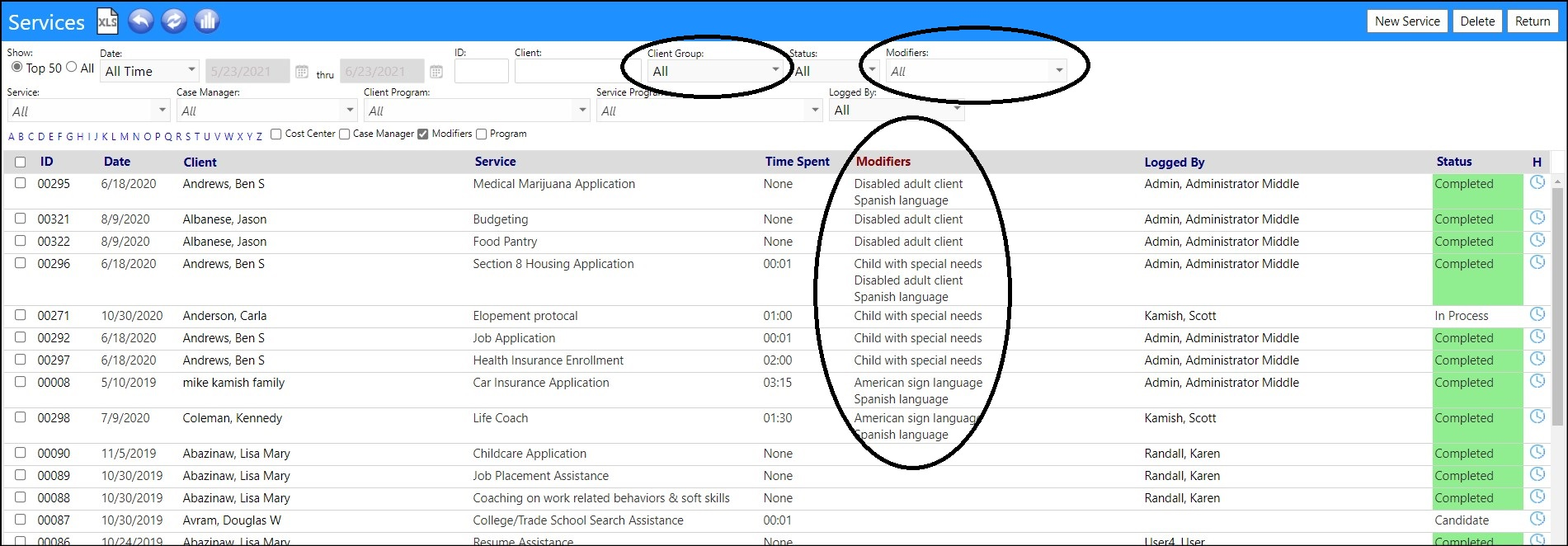Screen dimensions: 1568x546
Task: Sort table by Date column
Action: (x=117, y=162)
